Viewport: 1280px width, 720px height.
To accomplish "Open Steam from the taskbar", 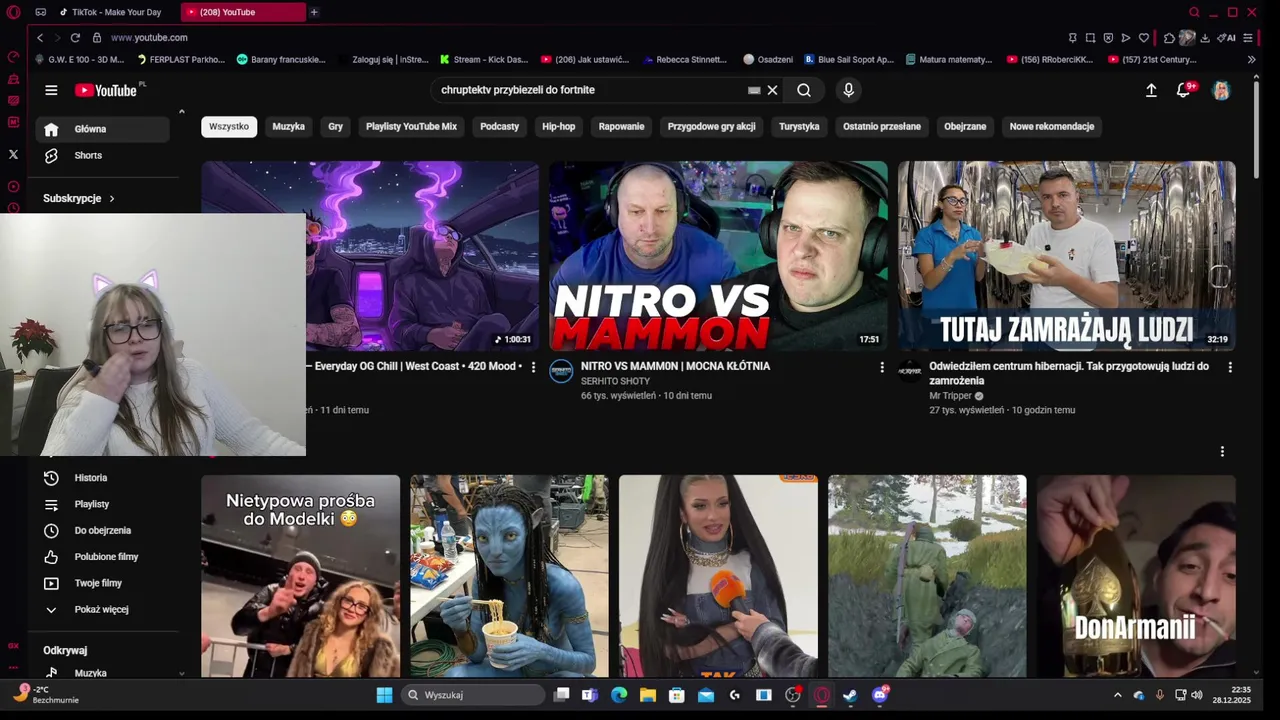I will tap(850, 695).
